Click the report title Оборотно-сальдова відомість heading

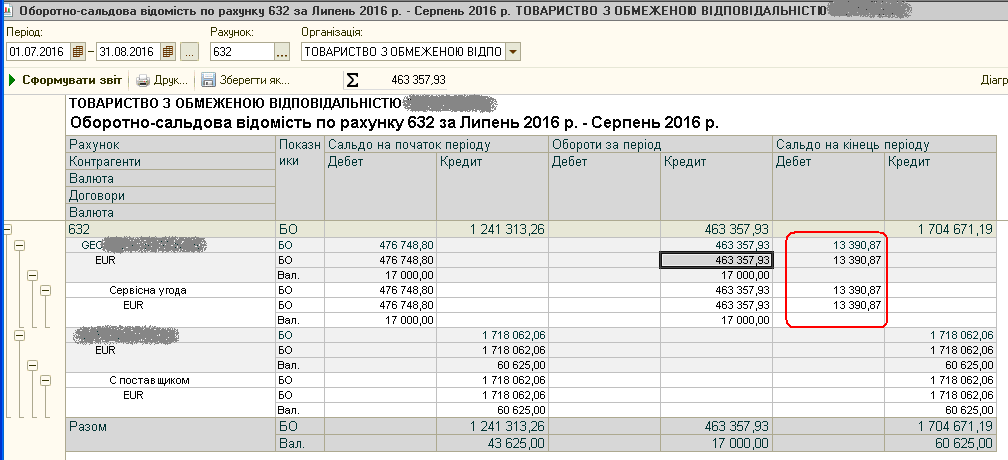click(x=393, y=123)
